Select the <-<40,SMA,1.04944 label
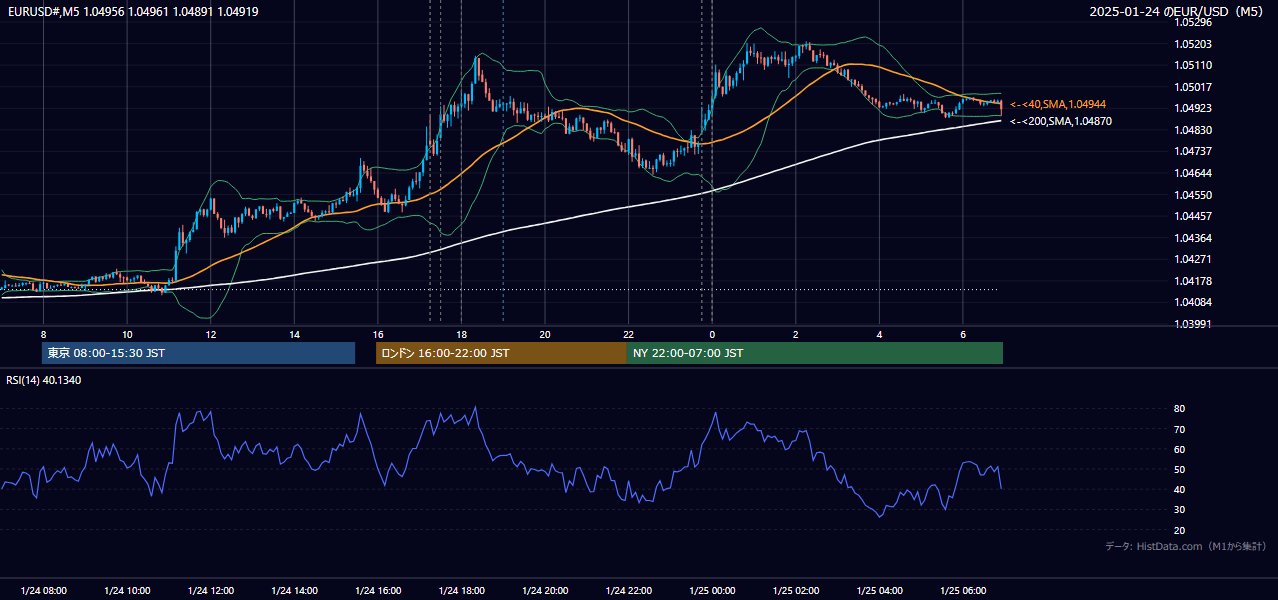1278x600 pixels. tap(1057, 104)
